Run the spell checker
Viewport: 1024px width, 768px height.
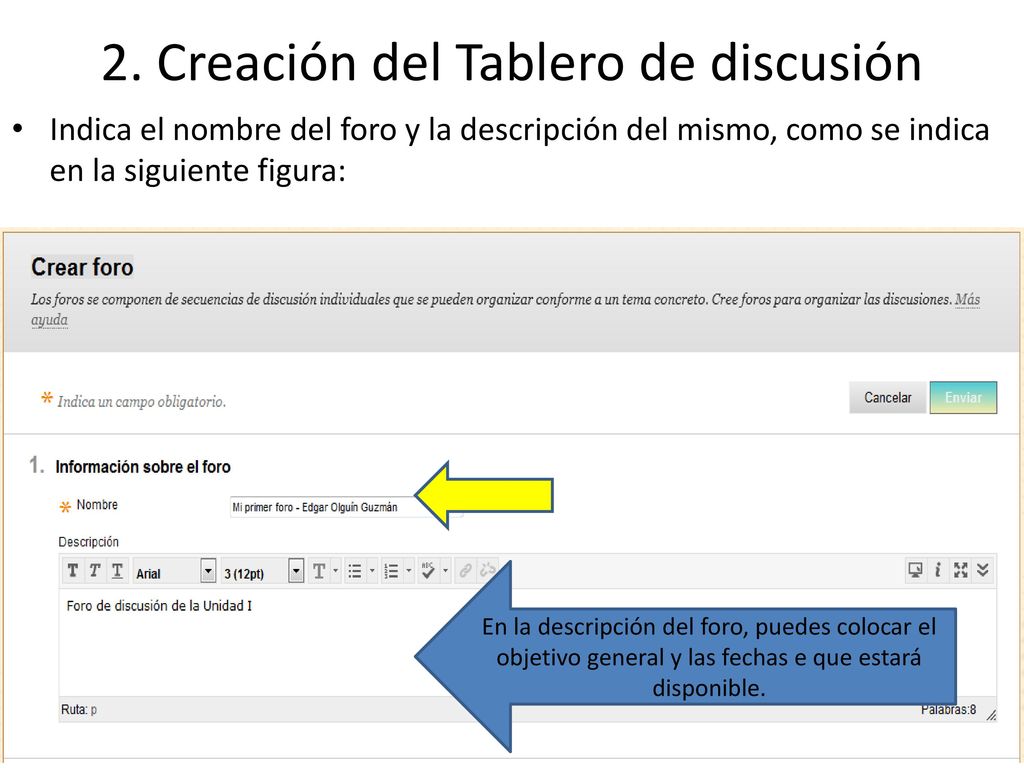click(428, 571)
